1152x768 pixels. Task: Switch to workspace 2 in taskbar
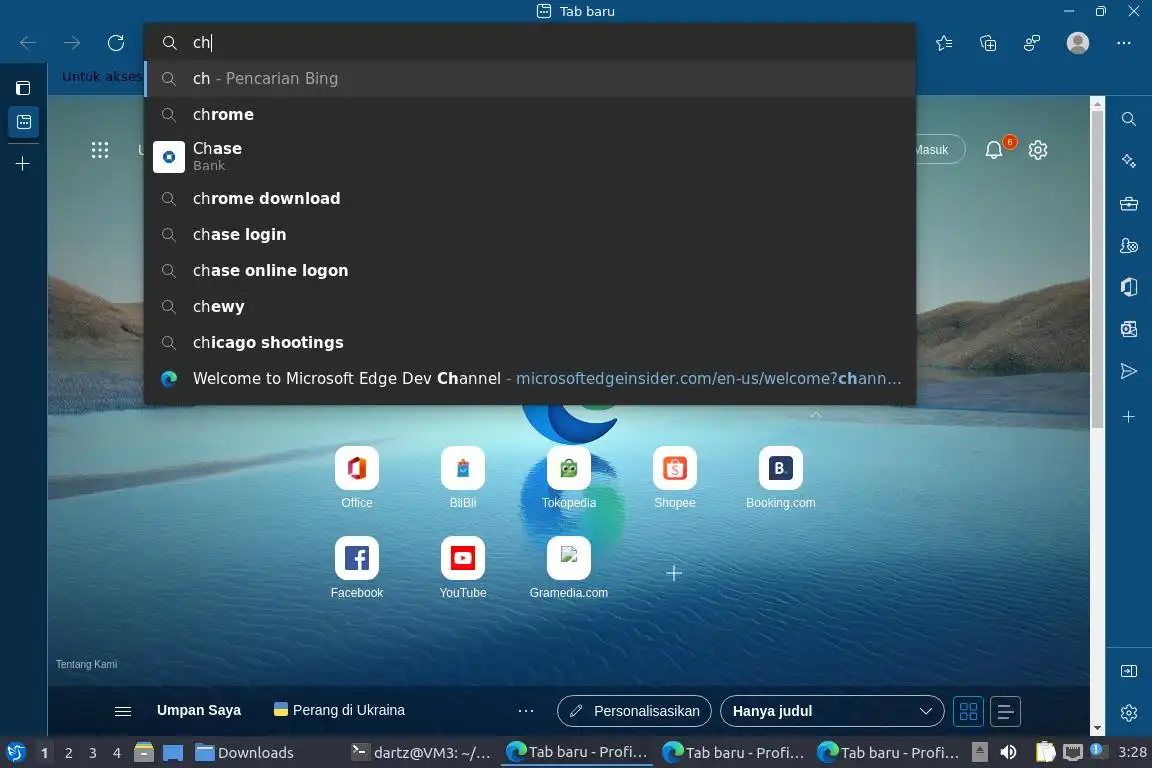[69, 753]
